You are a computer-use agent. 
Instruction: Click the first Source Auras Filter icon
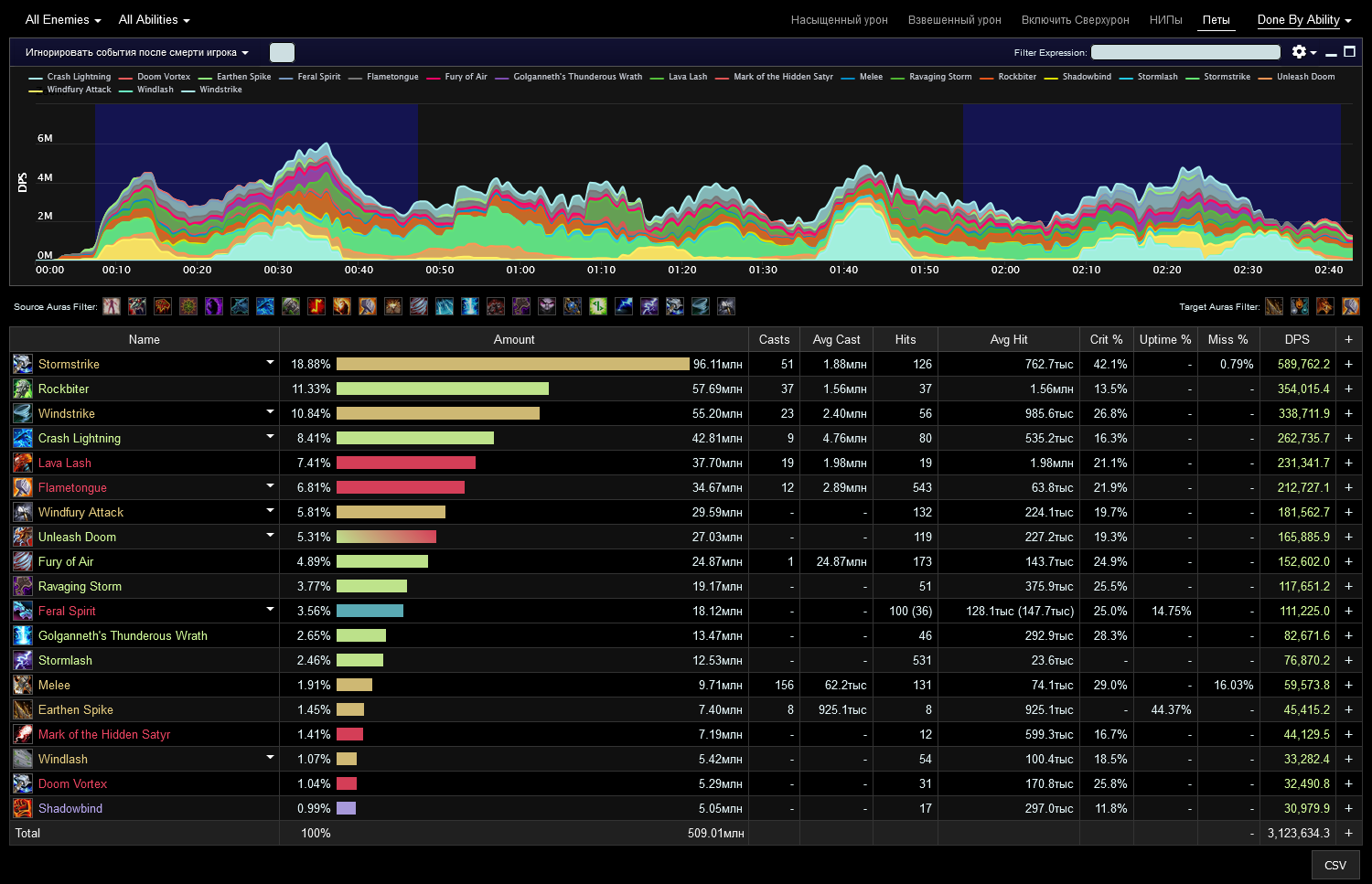(x=112, y=306)
